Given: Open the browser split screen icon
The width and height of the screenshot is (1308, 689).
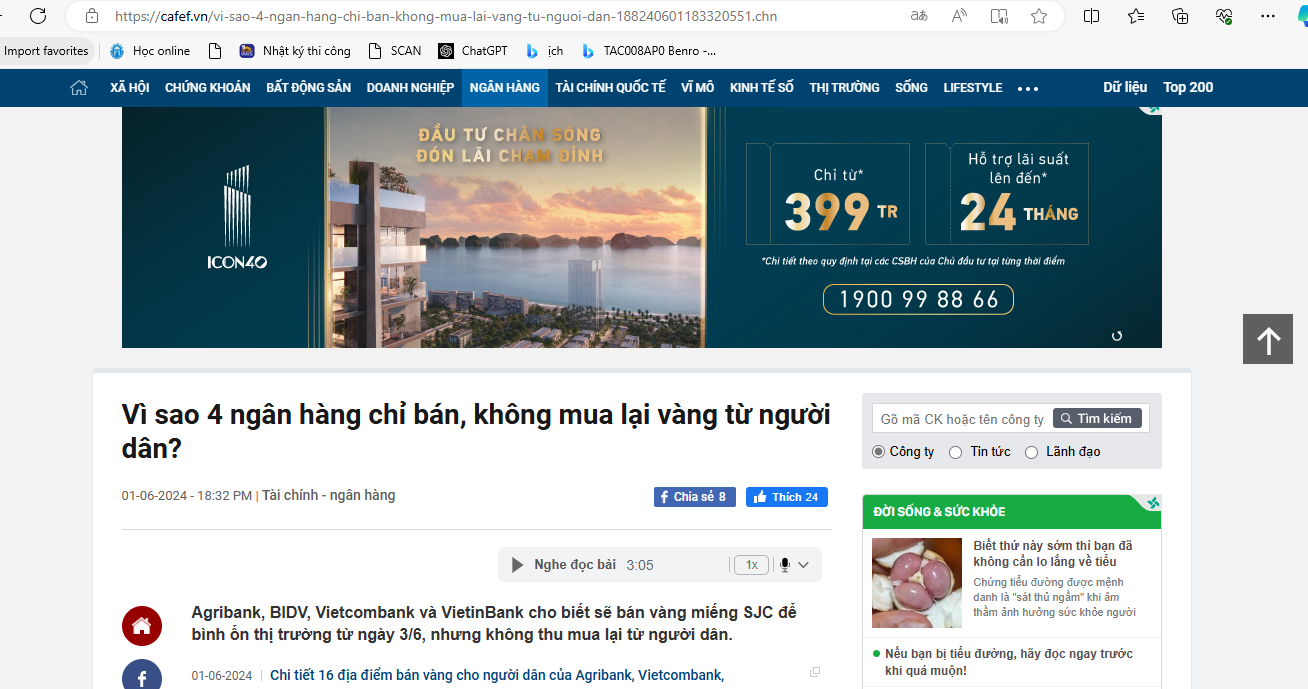Looking at the screenshot, I should point(1091,16).
